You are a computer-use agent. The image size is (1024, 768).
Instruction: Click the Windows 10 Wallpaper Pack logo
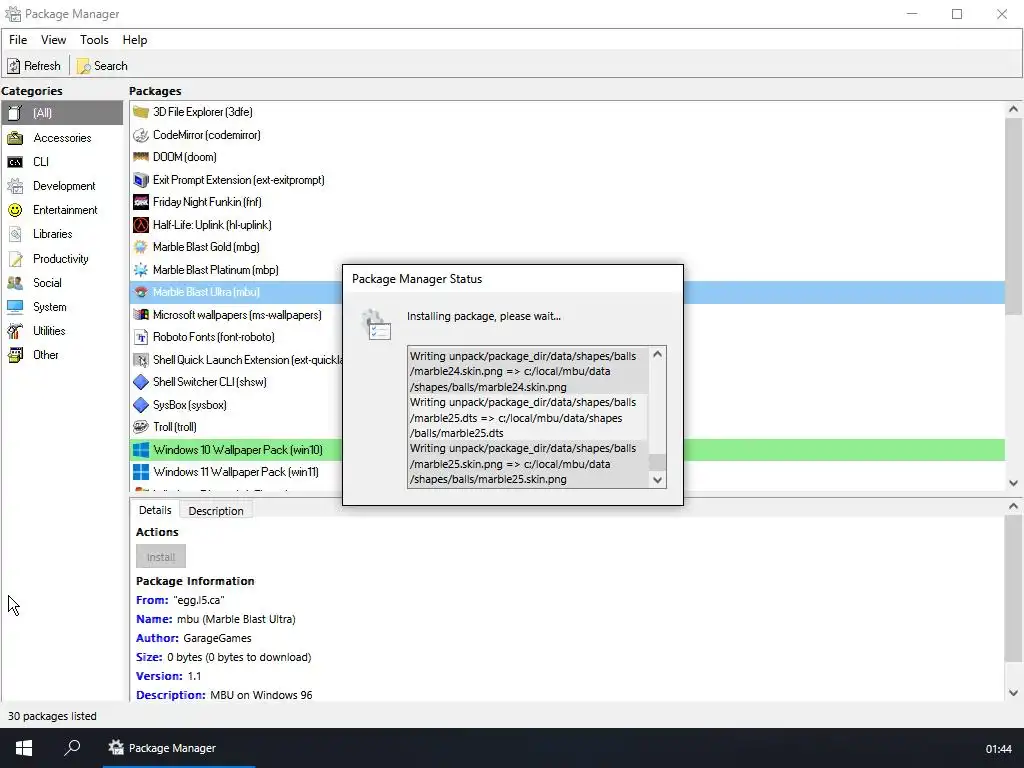[x=140, y=450]
